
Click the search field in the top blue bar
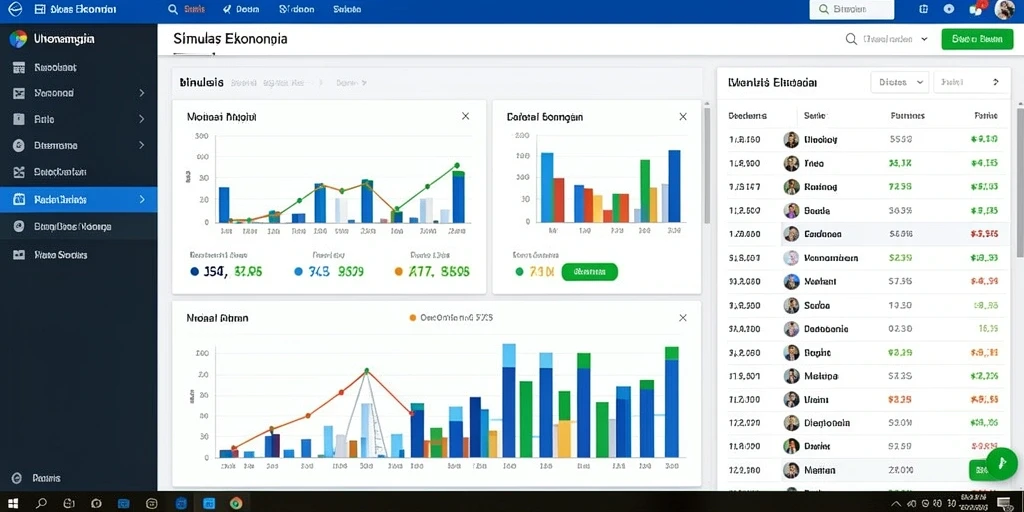852,9
